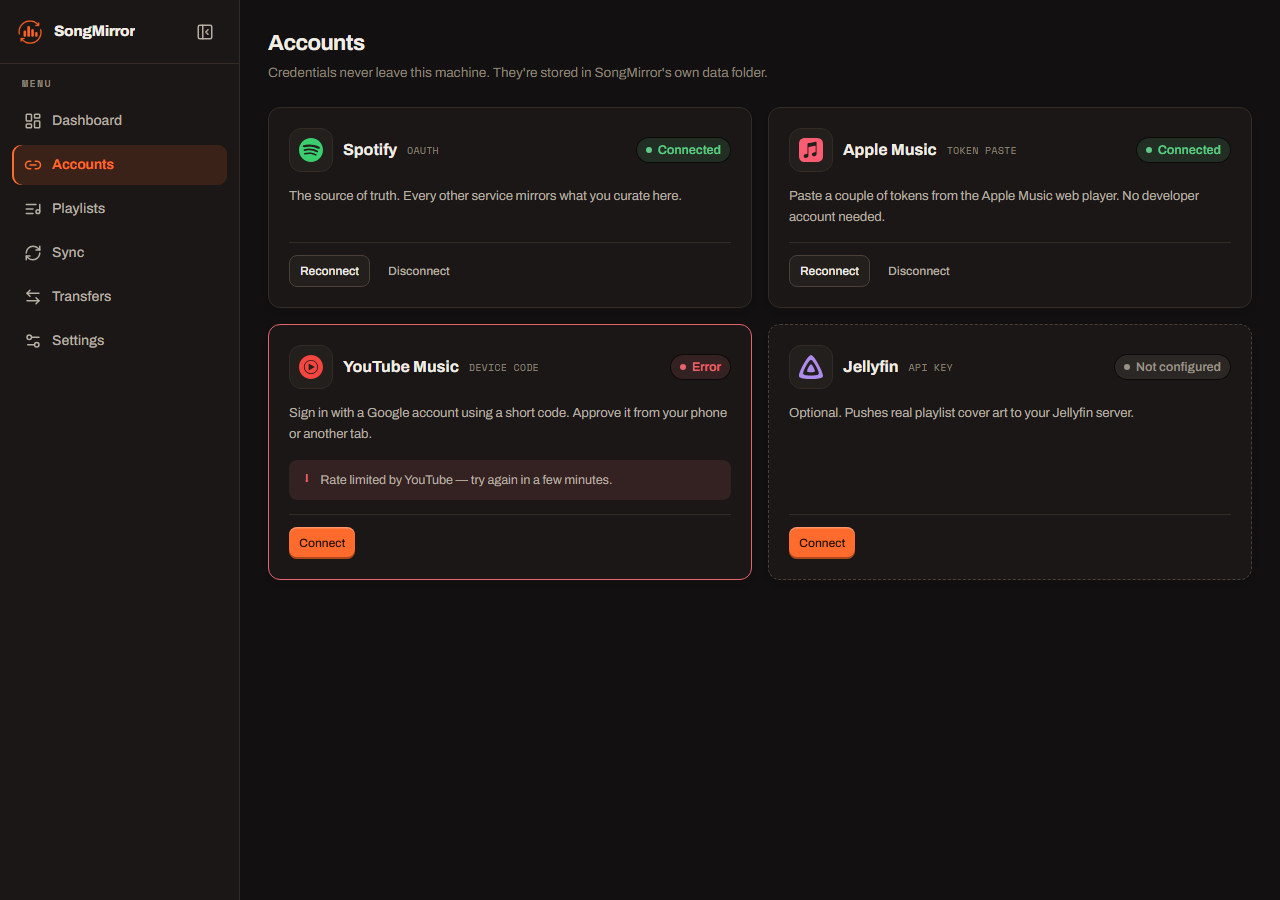Select Accounts in the sidebar menu
1280x900 pixels.
point(120,164)
